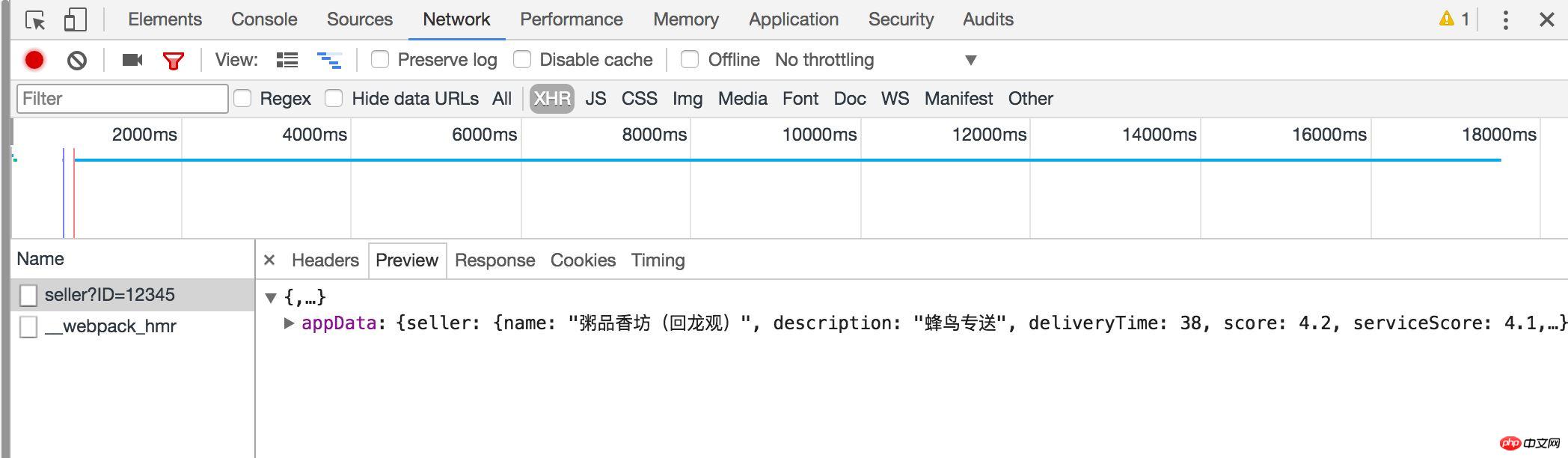The height and width of the screenshot is (458, 1568).
Task: Toggle the waterfall overview view icon
Action: [x=329, y=60]
